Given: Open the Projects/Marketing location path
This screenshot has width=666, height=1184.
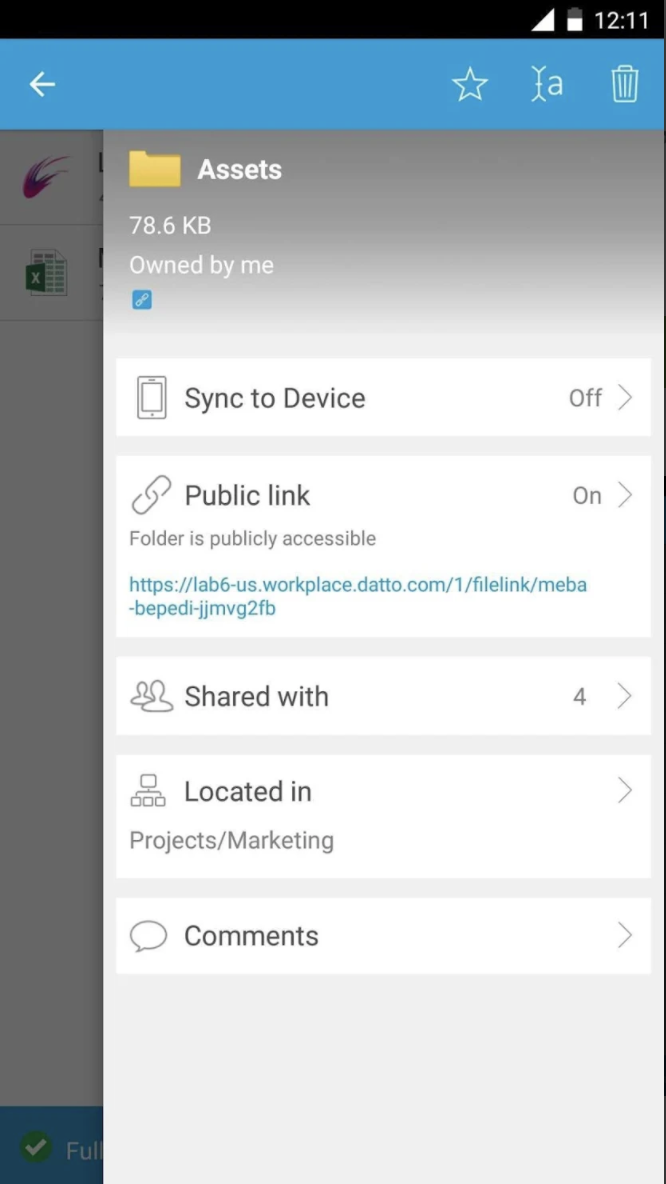Looking at the screenshot, I should pyautogui.click(x=232, y=841).
